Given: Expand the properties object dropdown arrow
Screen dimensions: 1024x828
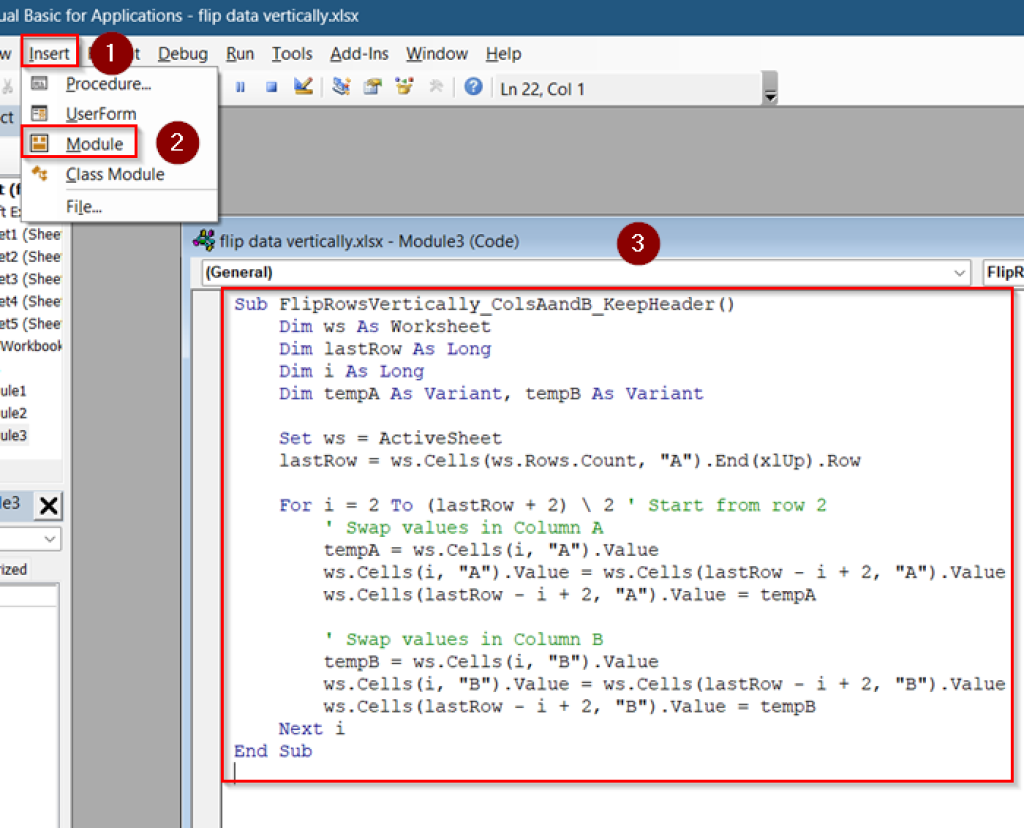Looking at the screenshot, I should click(x=50, y=539).
